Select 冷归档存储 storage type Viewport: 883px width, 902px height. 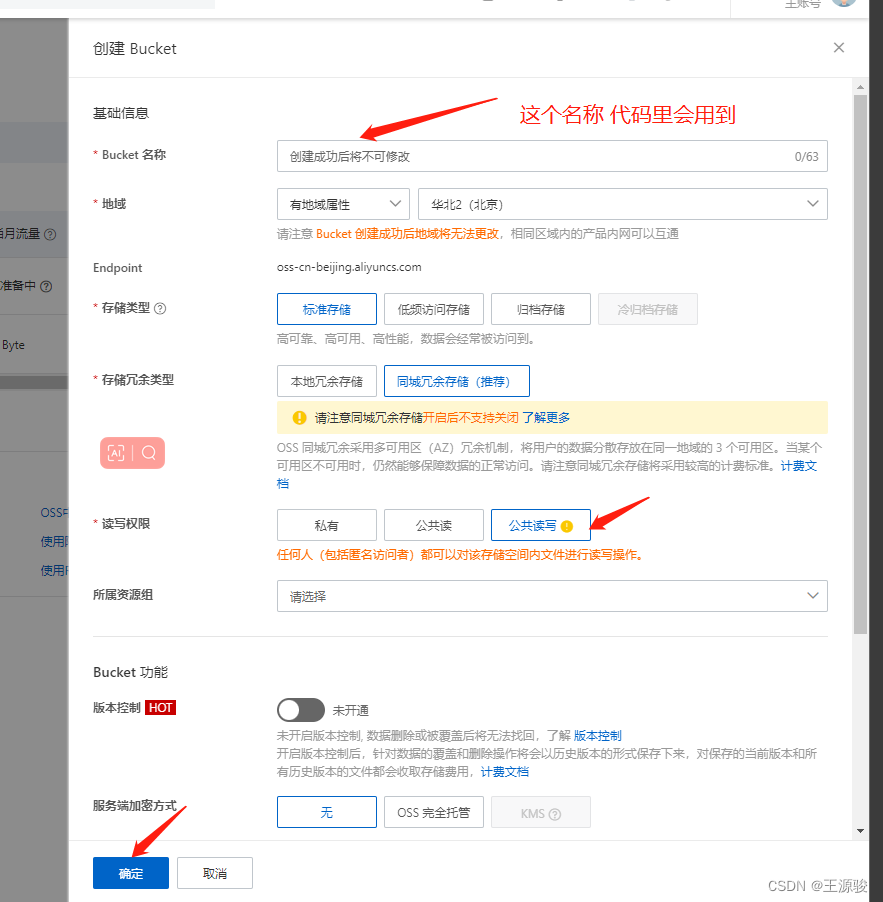coord(647,309)
